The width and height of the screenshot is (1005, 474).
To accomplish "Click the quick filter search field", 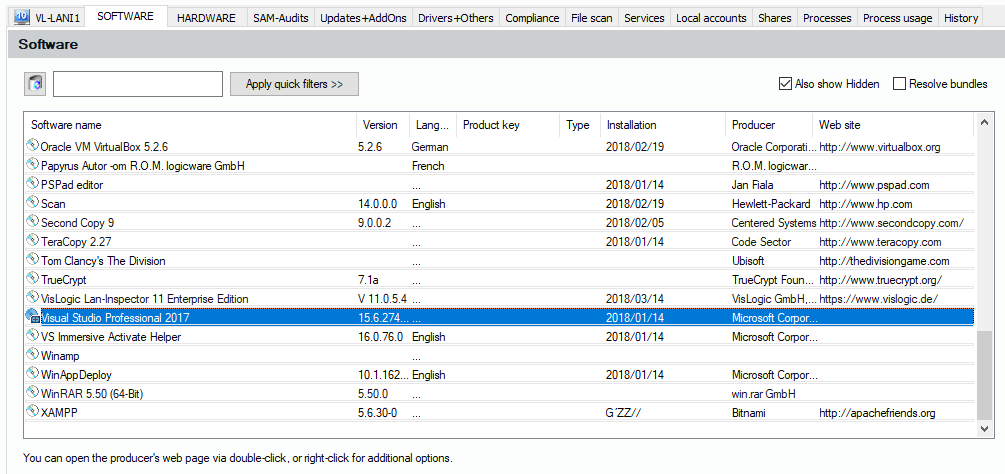I will pos(138,84).
